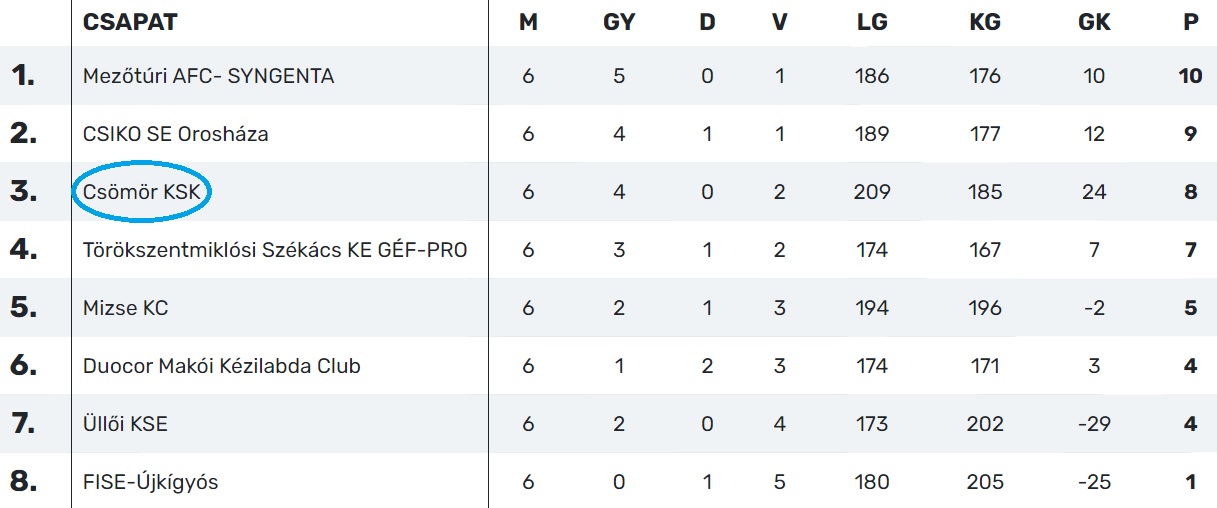
Task: Select the 10 points value for Mezőtúri
Action: (1190, 76)
